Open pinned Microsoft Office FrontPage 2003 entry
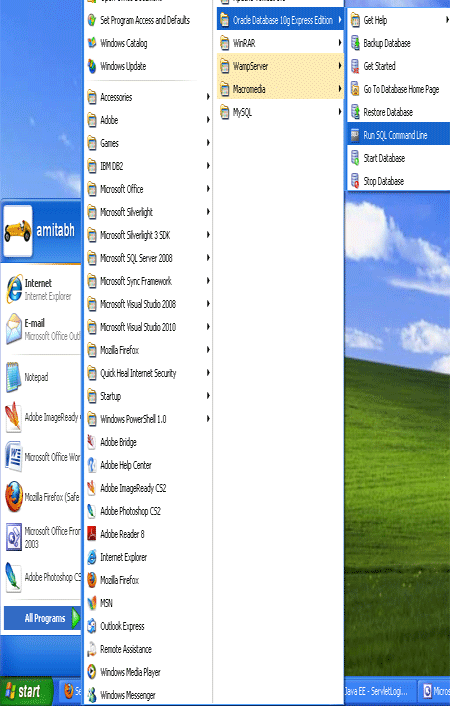The height and width of the screenshot is (707, 450). pos(42,537)
